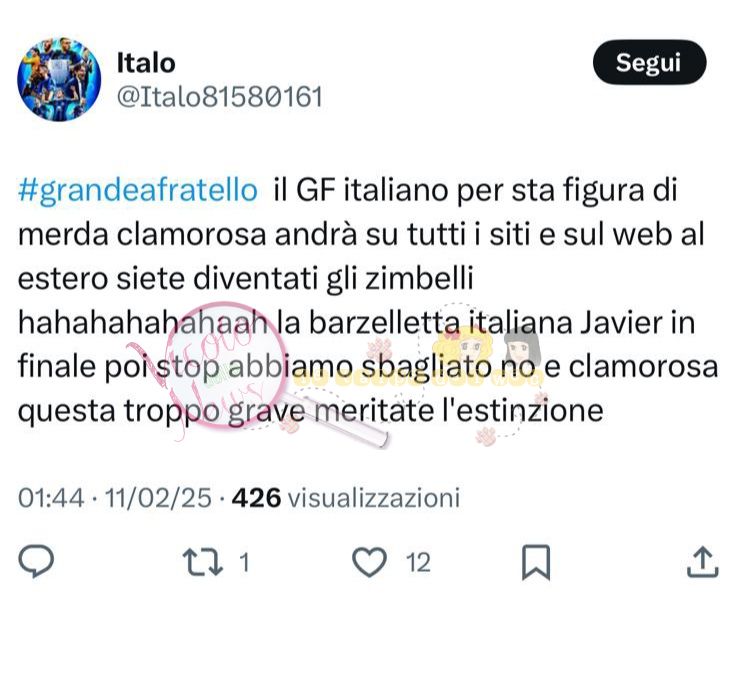This screenshot has width=739, height=694.
Task: Open the @Italo81580161 handle
Action: click(220, 97)
